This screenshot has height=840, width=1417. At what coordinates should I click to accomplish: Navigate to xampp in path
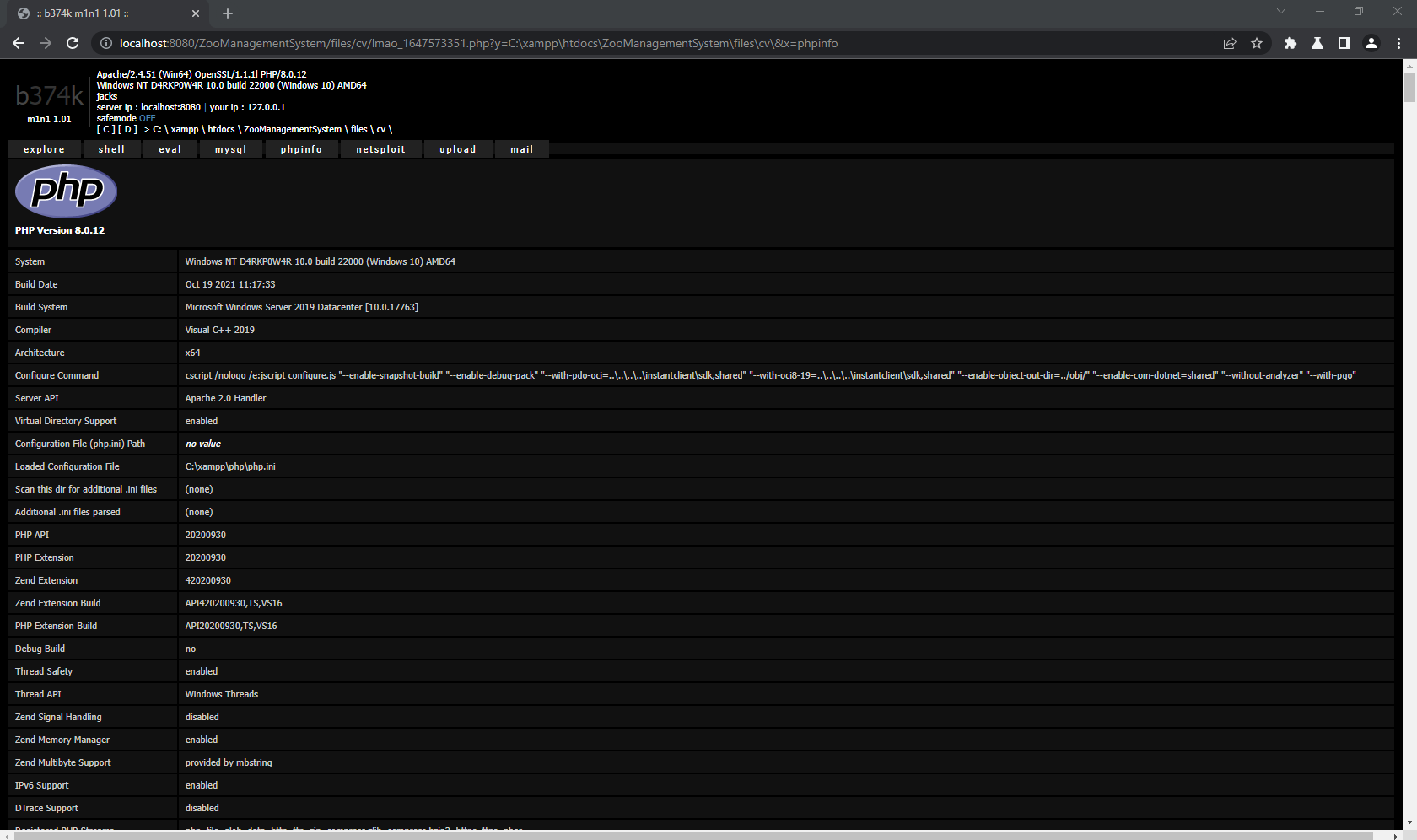[185, 129]
